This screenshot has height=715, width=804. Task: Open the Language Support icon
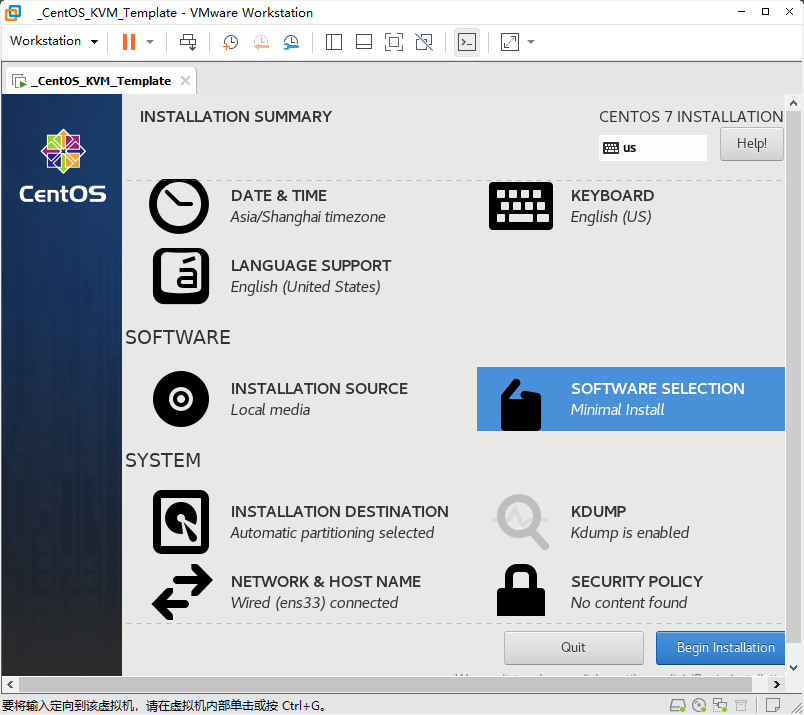pos(181,276)
